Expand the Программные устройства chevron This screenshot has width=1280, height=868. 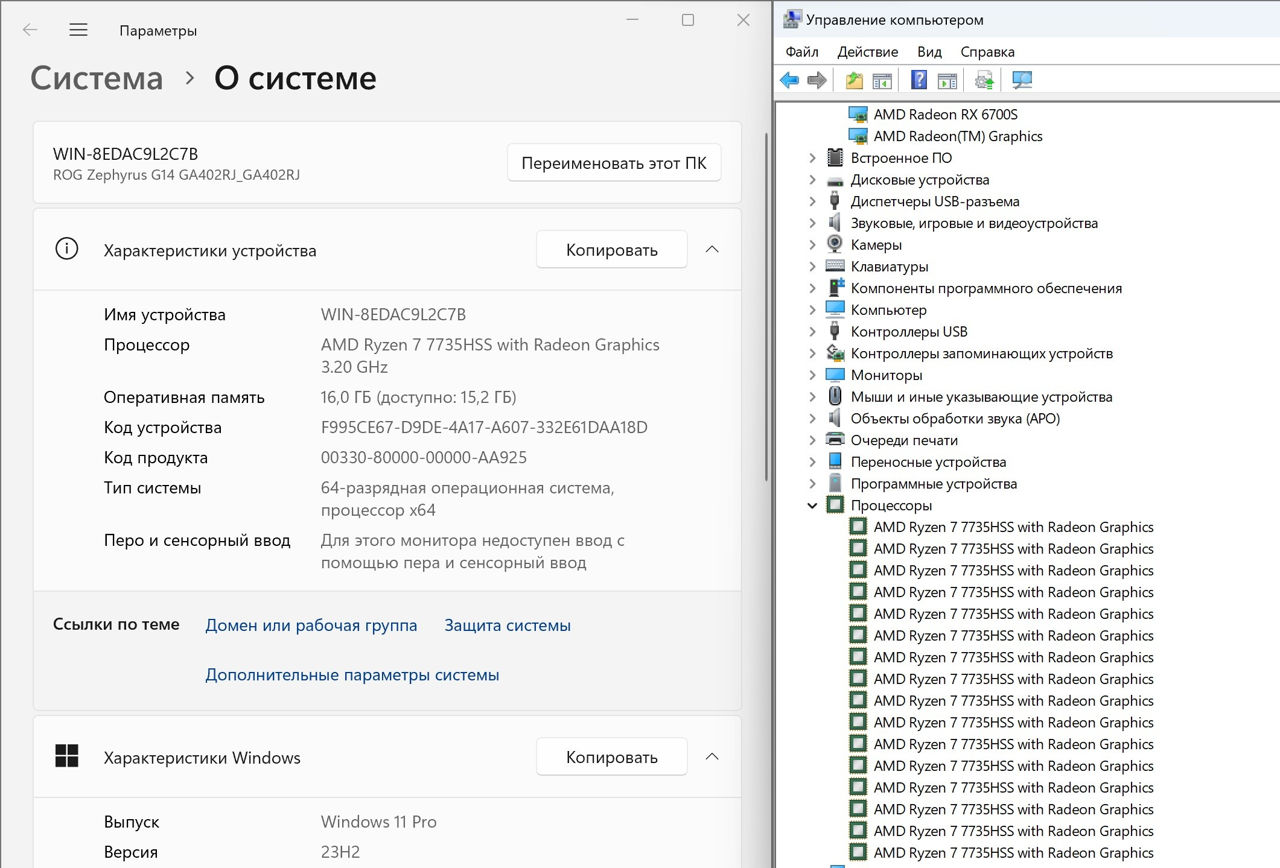(x=812, y=484)
